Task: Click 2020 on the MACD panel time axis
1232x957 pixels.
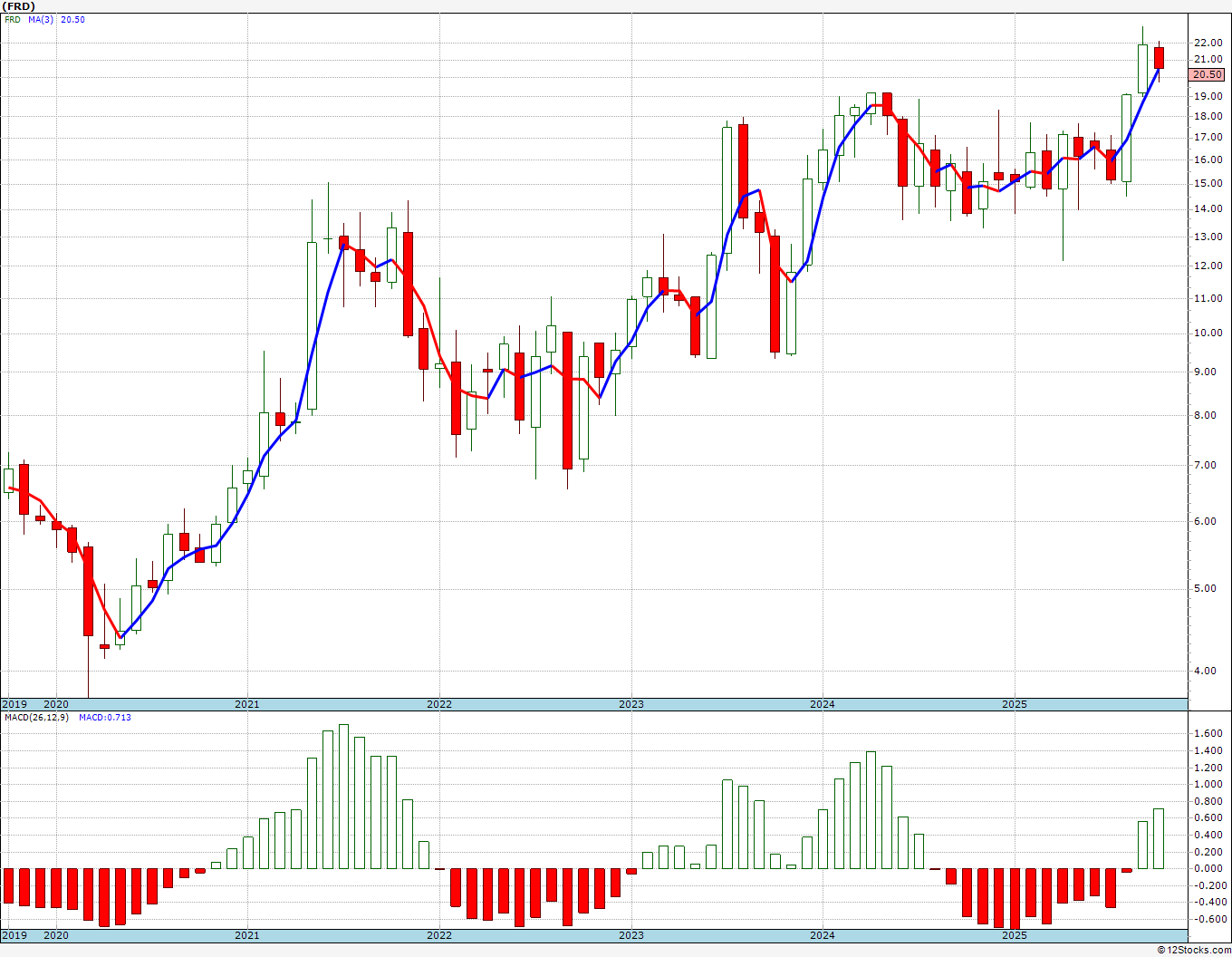Action: [x=56, y=936]
